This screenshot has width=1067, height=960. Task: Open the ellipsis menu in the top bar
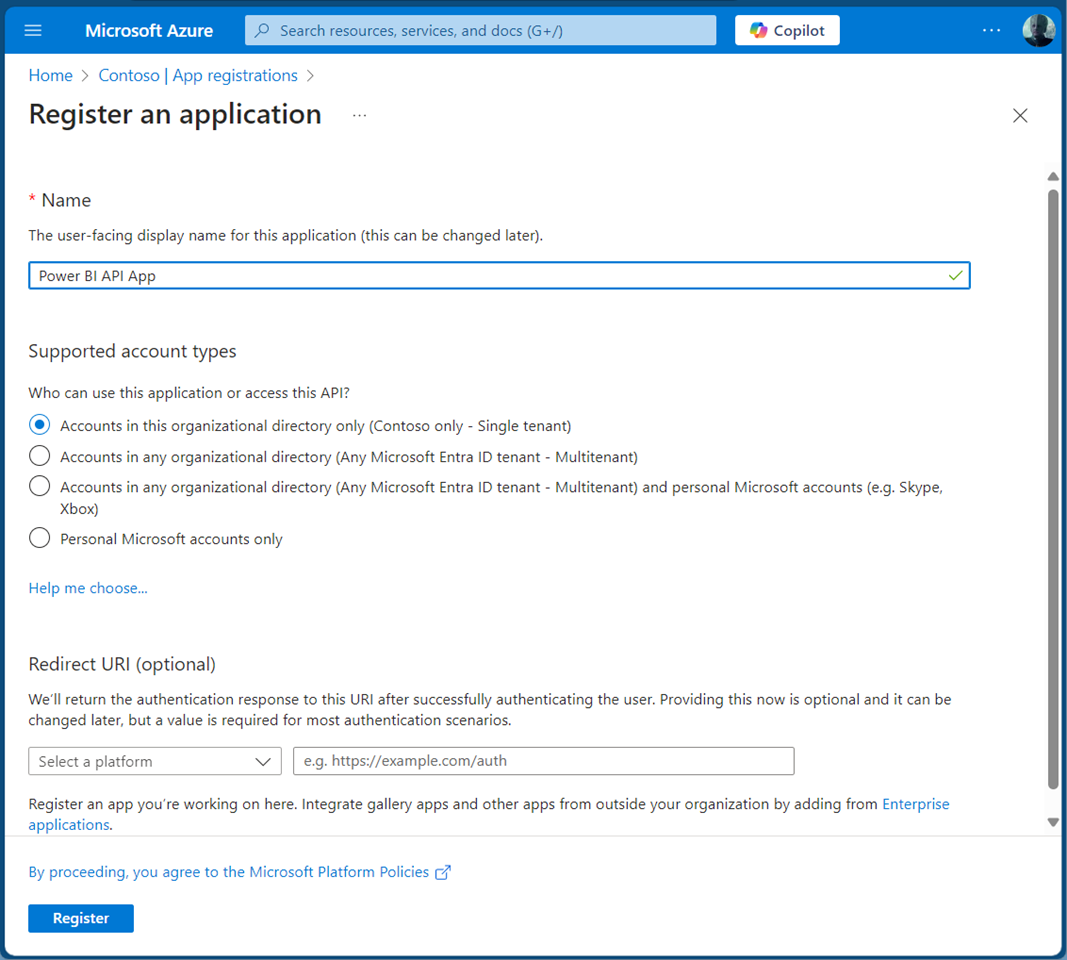pos(991,30)
